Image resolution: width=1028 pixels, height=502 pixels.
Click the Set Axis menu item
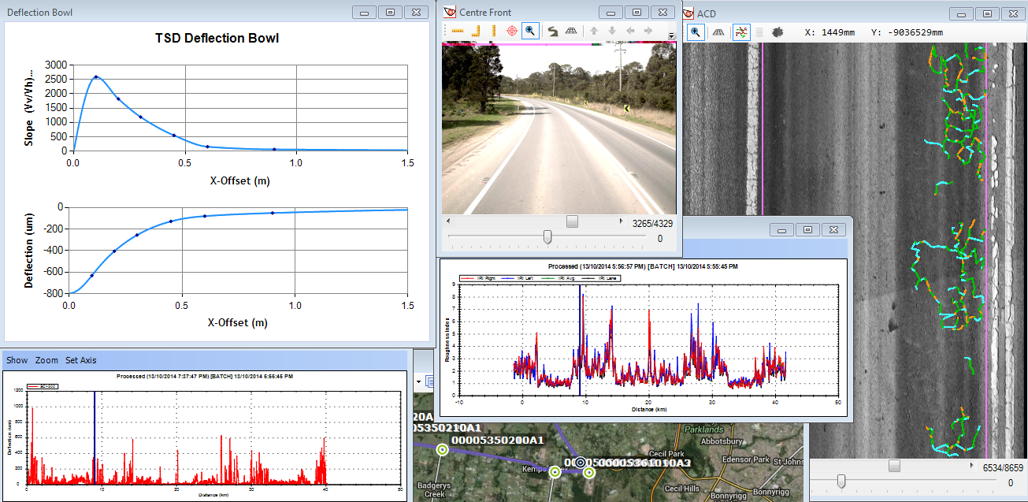pyautogui.click(x=81, y=360)
